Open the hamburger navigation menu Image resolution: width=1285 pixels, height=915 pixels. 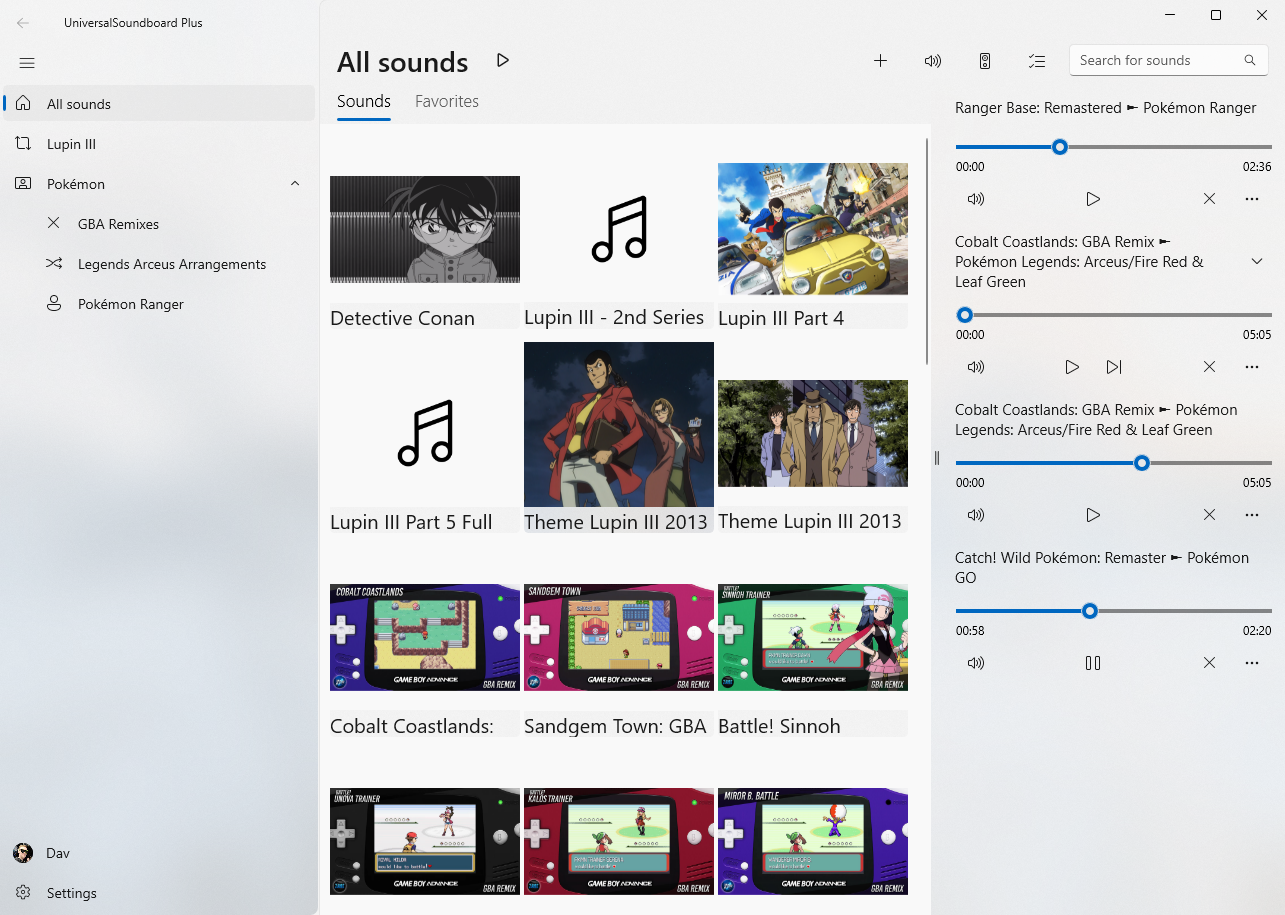pos(27,63)
